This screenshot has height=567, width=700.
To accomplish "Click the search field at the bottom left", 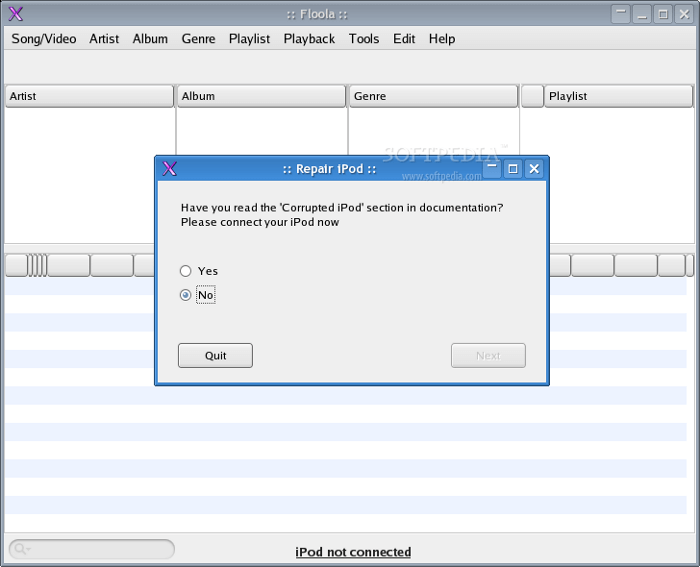I will 92,549.
